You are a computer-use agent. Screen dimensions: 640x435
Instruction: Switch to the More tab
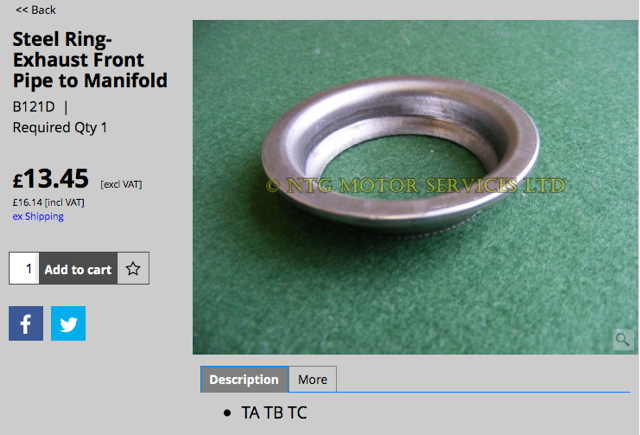click(313, 380)
